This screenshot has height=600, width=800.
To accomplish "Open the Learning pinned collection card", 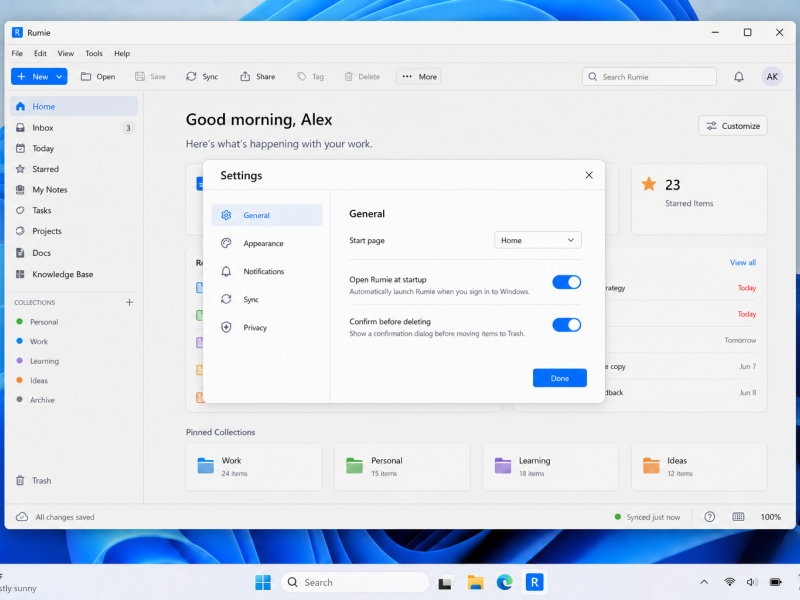I will click(551, 467).
